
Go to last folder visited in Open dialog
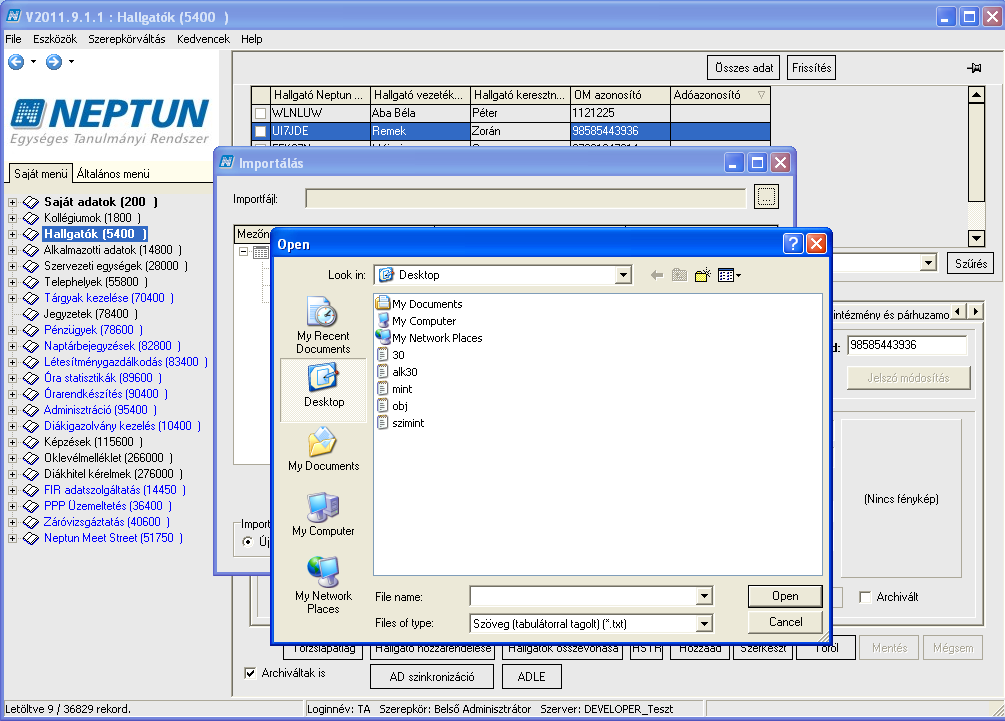pyautogui.click(x=656, y=276)
